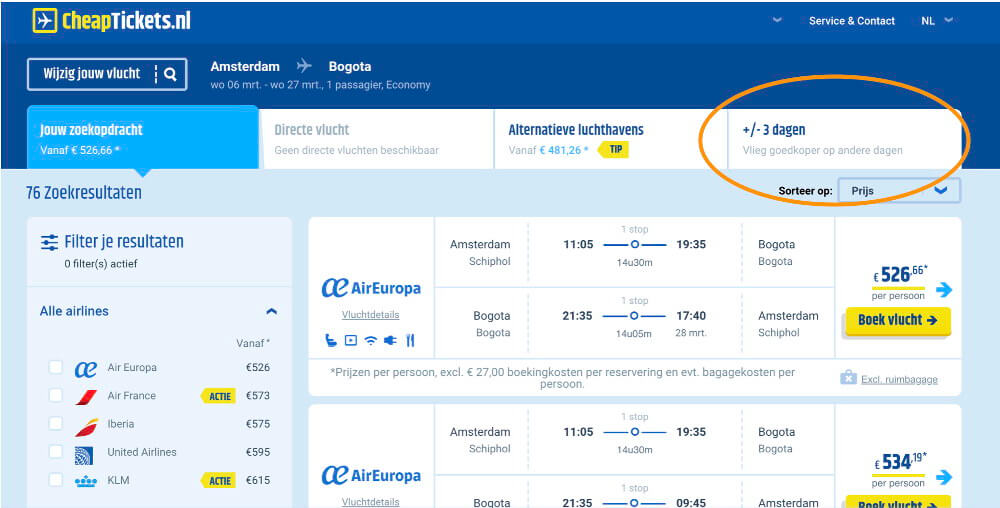This screenshot has width=1000, height=508.
Task: Open Service & Contact menu item
Action: tap(852, 21)
